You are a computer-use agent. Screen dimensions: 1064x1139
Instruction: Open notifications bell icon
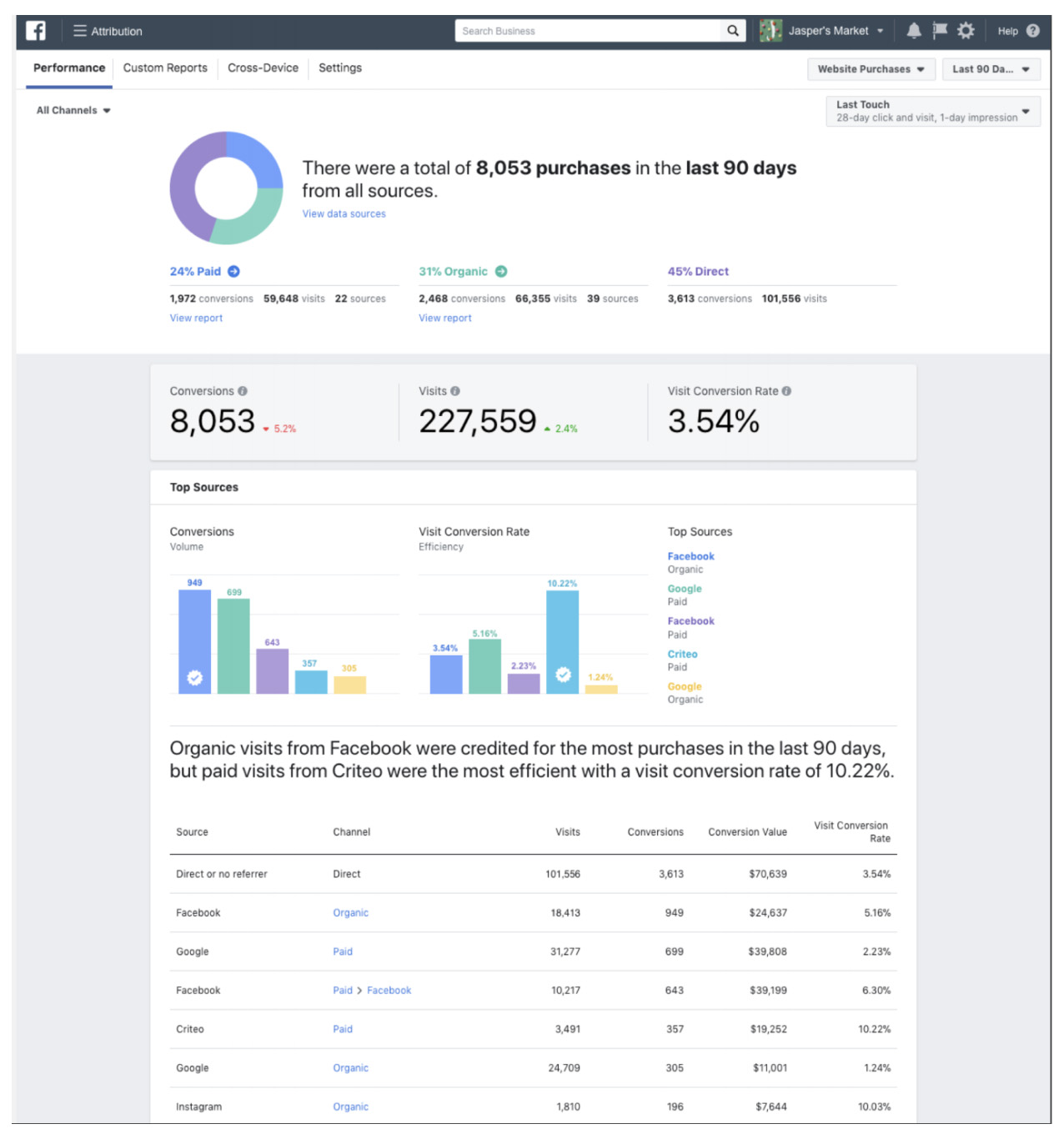(914, 31)
